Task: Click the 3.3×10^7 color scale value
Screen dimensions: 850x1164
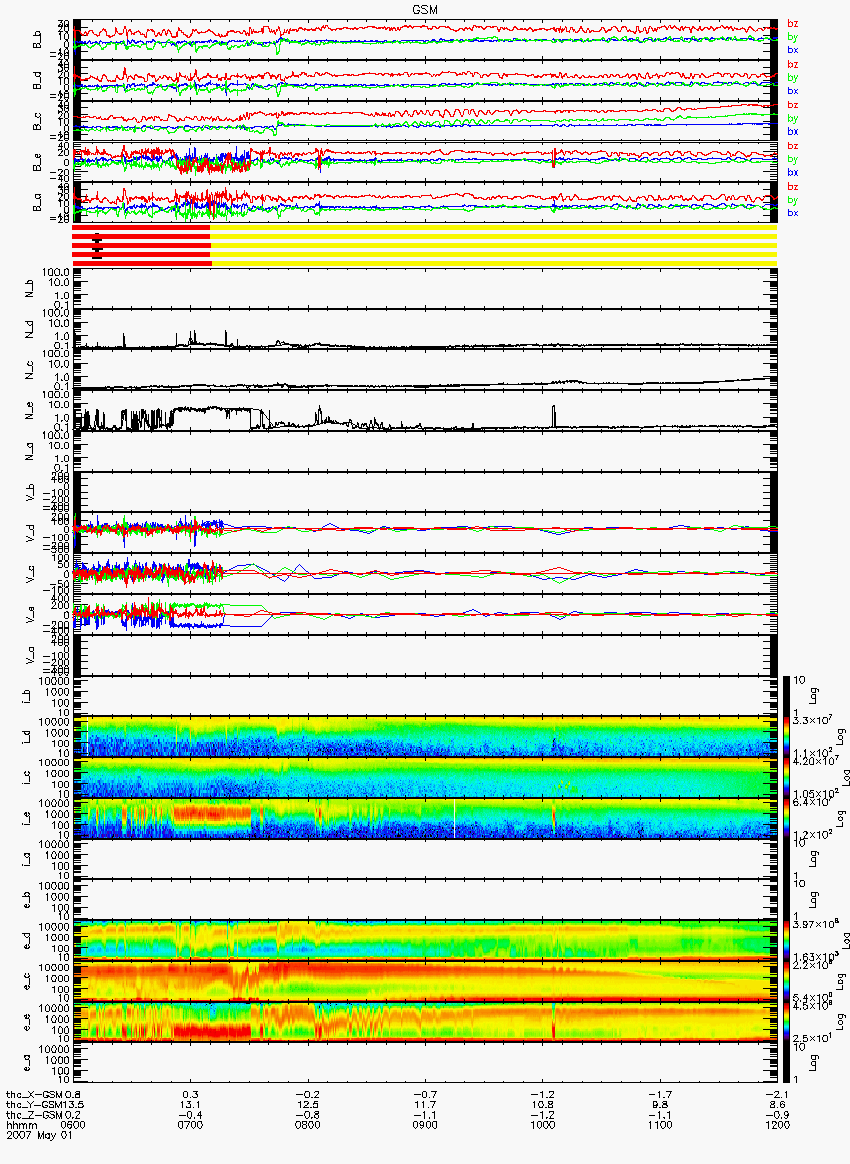Action: point(811,721)
